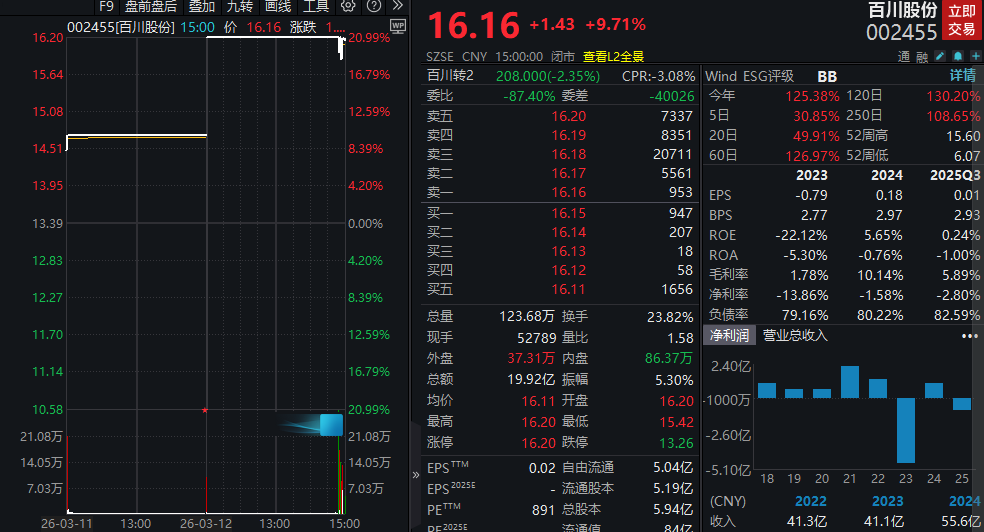Select the 净利润 tab

pos(729,336)
